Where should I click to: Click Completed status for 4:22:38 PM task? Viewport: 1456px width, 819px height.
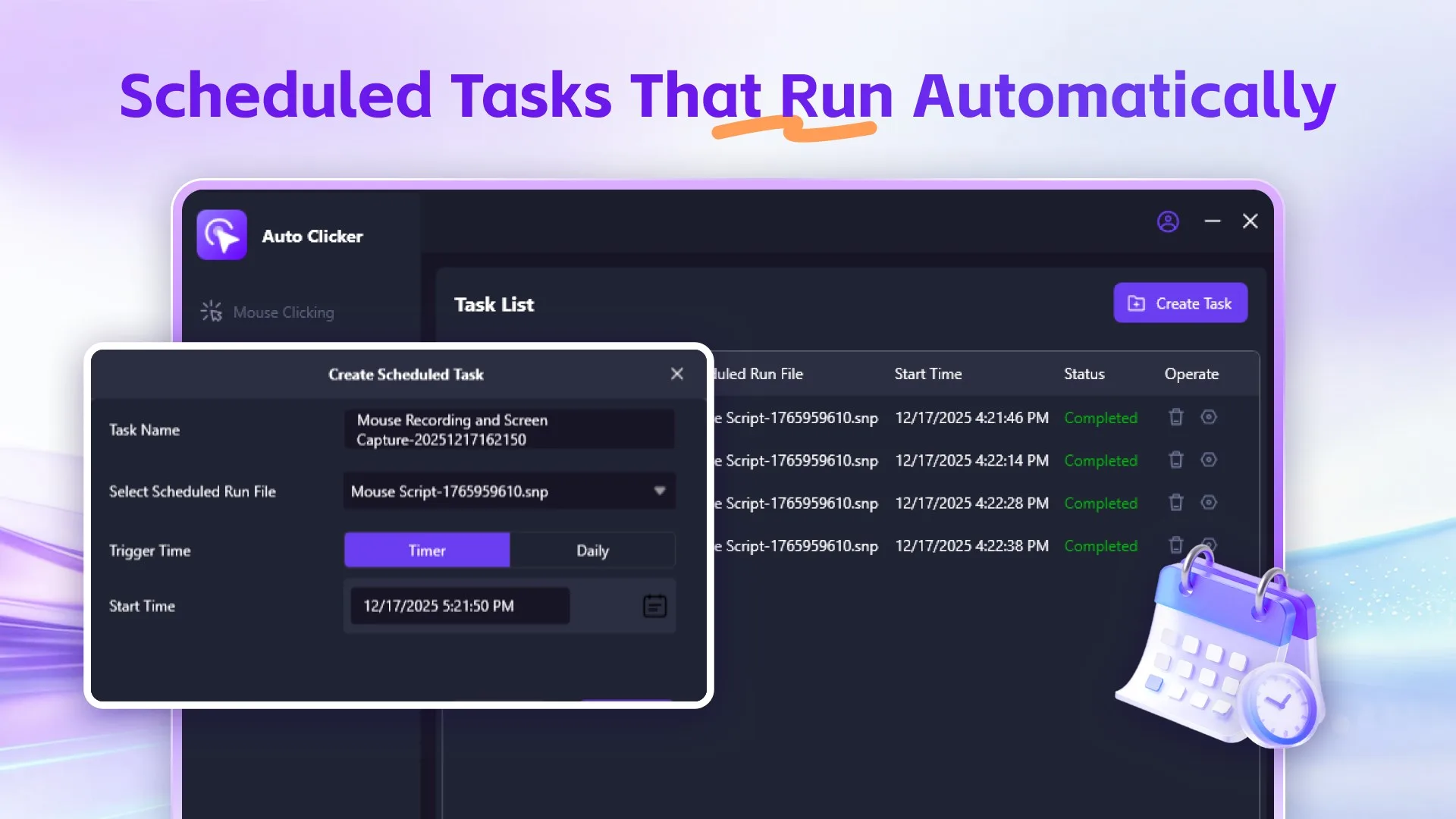tap(1100, 546)
